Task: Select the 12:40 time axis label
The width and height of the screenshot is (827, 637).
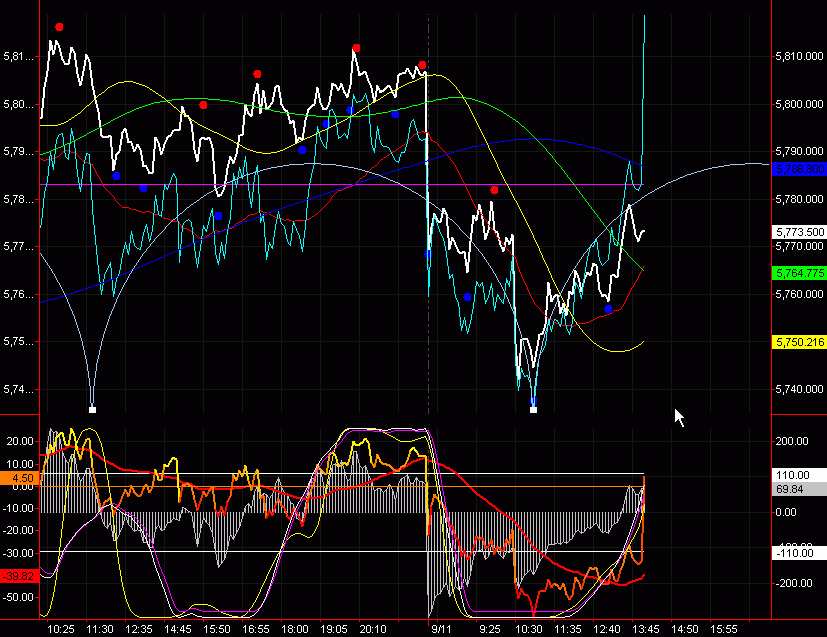Action: (607, 629)
